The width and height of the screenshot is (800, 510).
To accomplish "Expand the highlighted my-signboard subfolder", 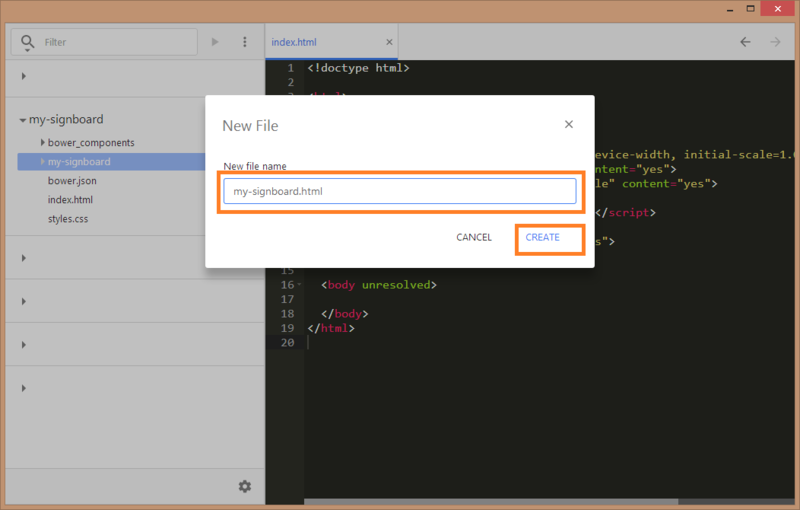I will click(x=43, y=162).
